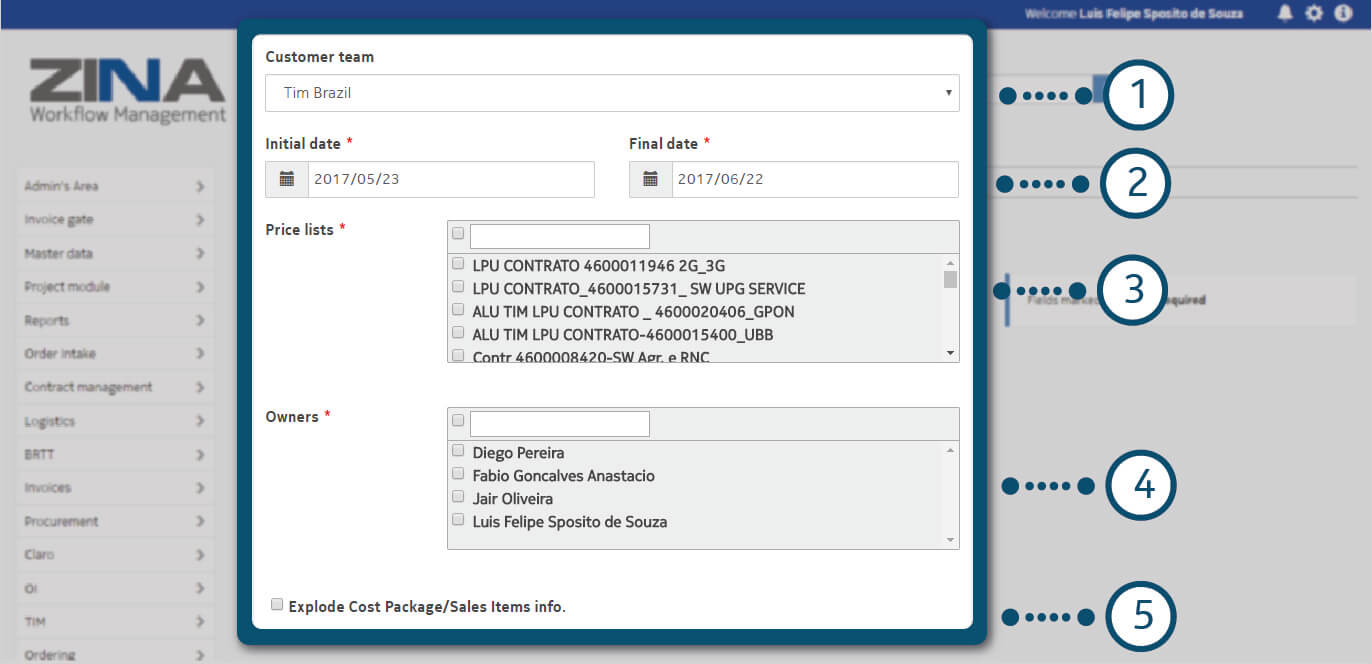Tick LPU CONTRATO 4600011946 2G_3G checkbox
1372x664 pixels.
click(x=458, y=264)
